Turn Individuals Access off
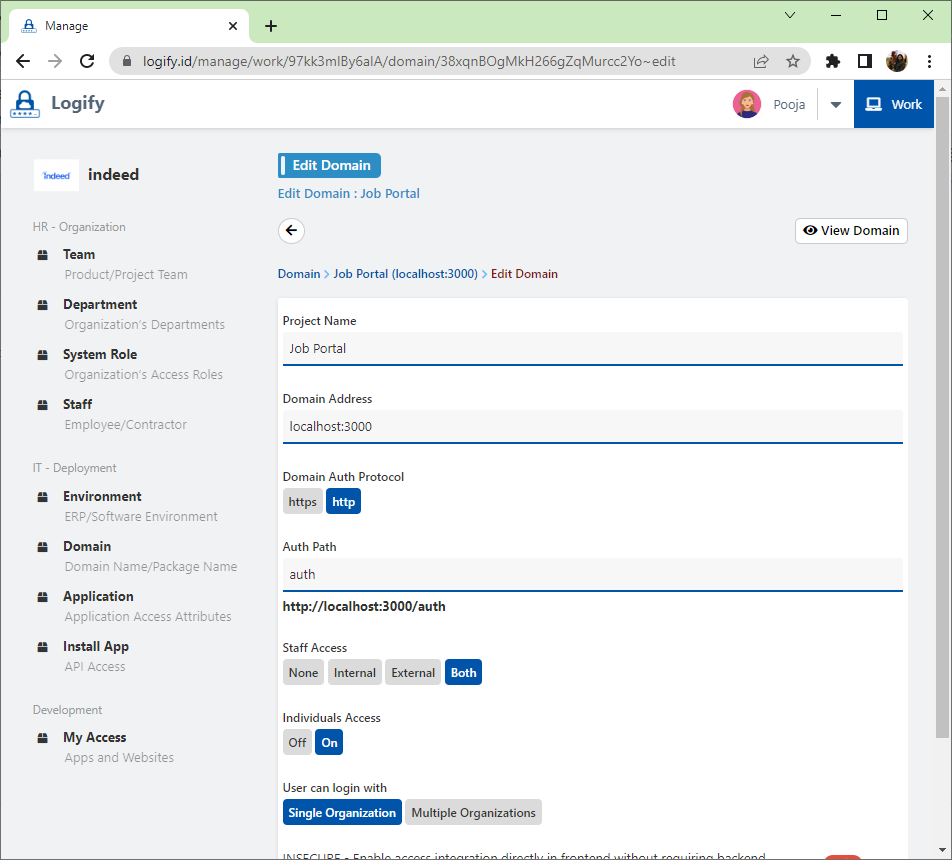952x860 pixels. [297, 743]
